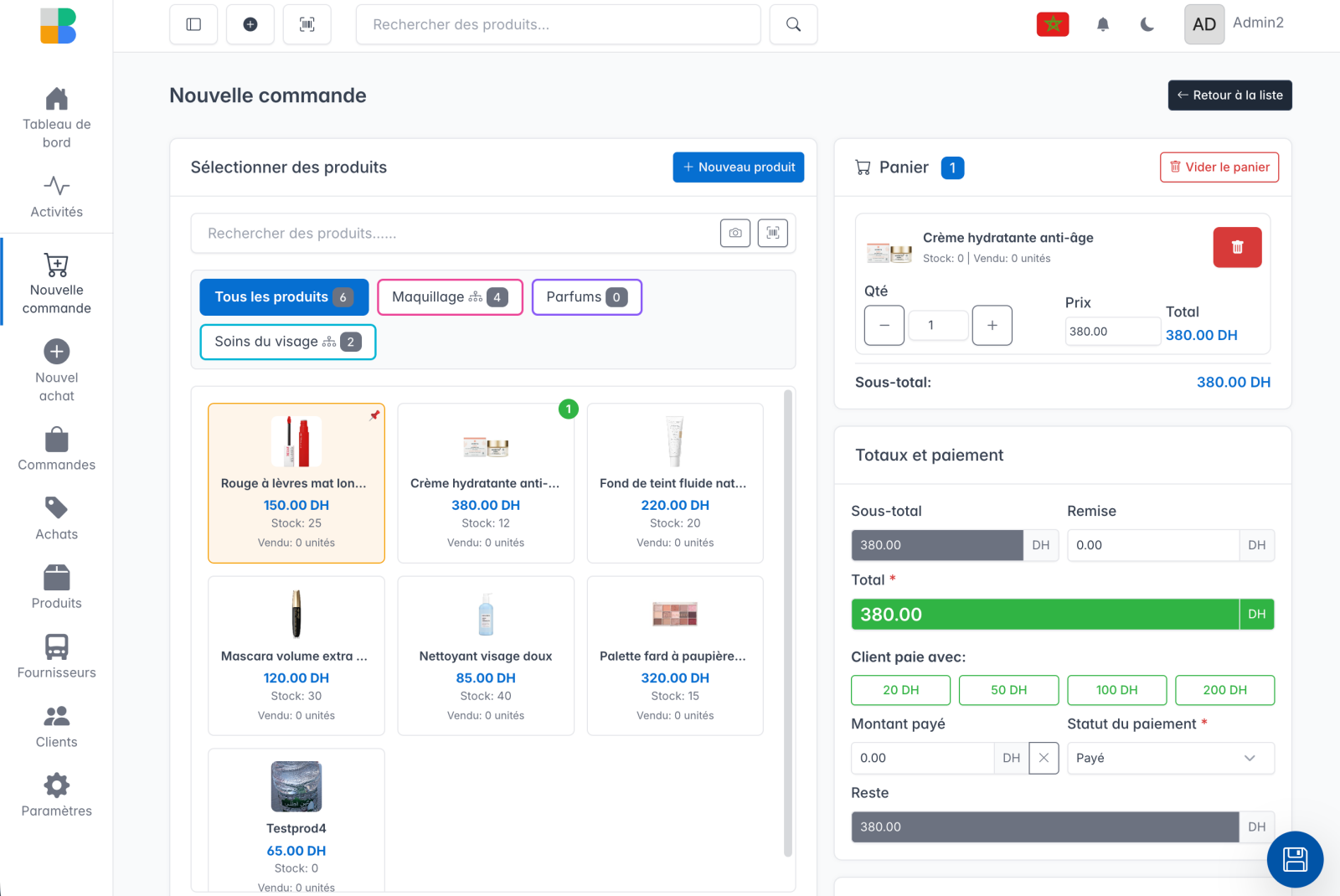Go to Commandes in sidebar
Image resolution: width=1340 pixels, height=896 pixels.
(x=56, y=449)
